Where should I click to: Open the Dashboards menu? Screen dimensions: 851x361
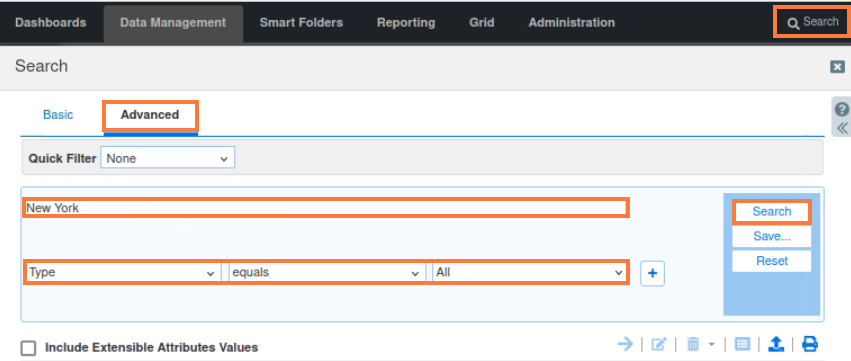point(50,23)
